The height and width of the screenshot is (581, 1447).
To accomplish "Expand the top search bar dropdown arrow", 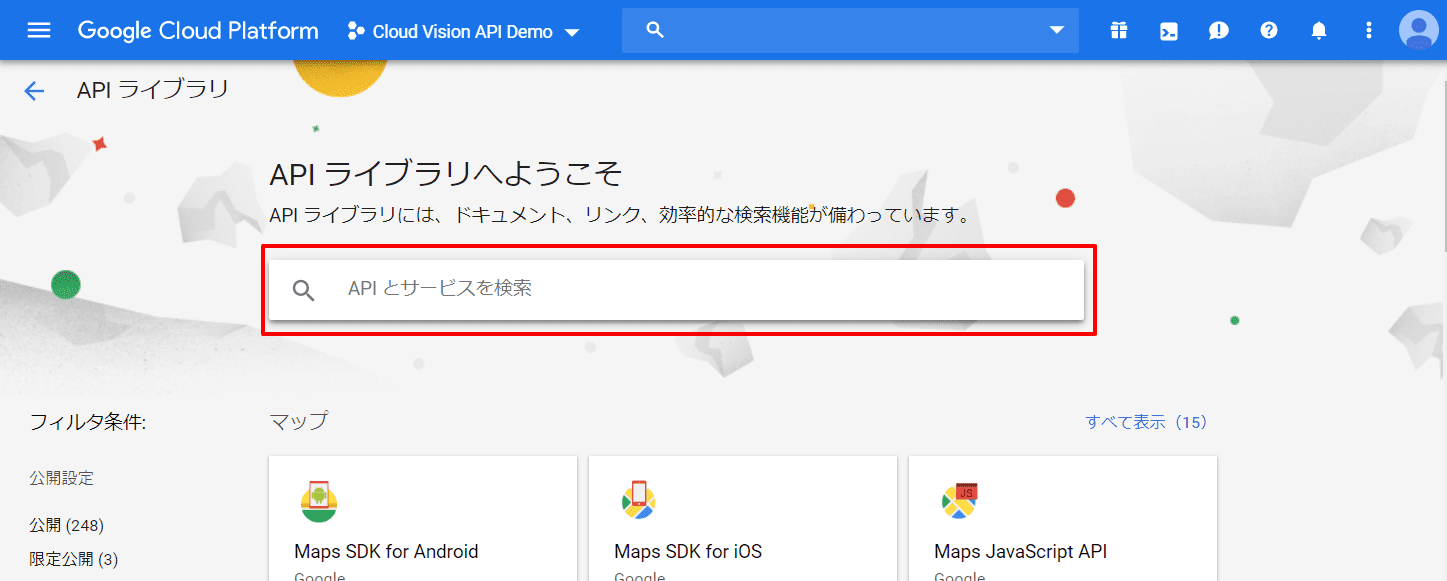I will pyautogui.click(x=1057, y=30).
